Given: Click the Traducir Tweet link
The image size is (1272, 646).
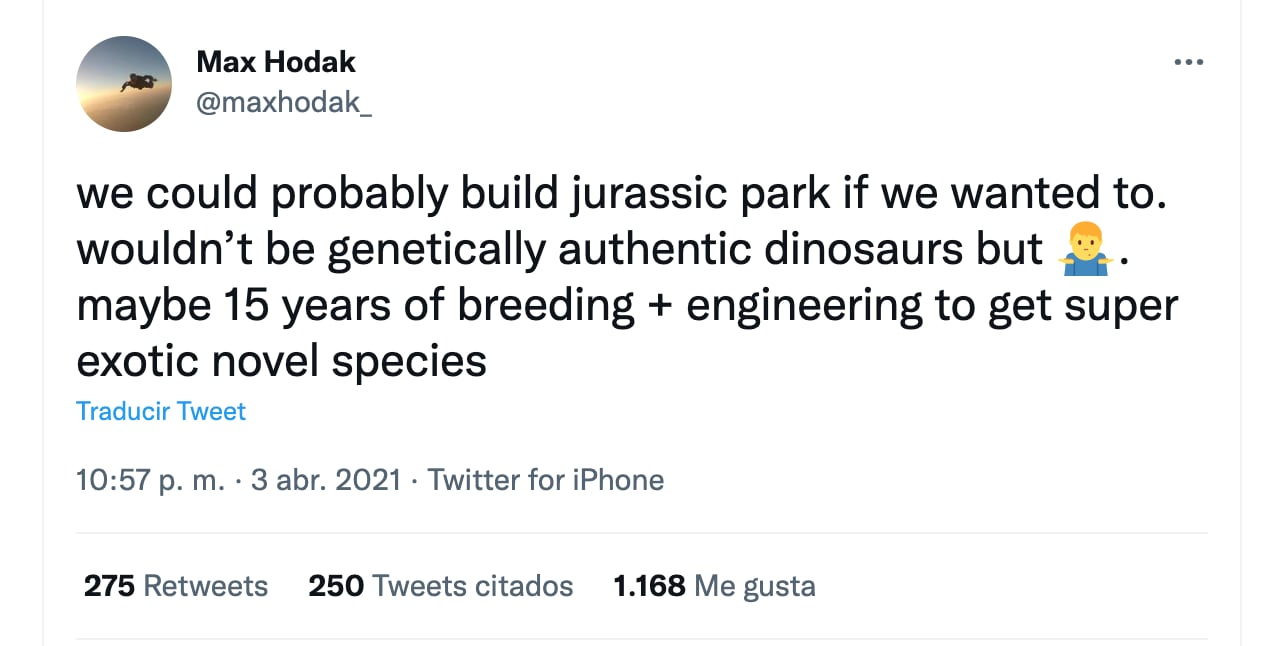Looking at the screenshot, I should point(161,411).
